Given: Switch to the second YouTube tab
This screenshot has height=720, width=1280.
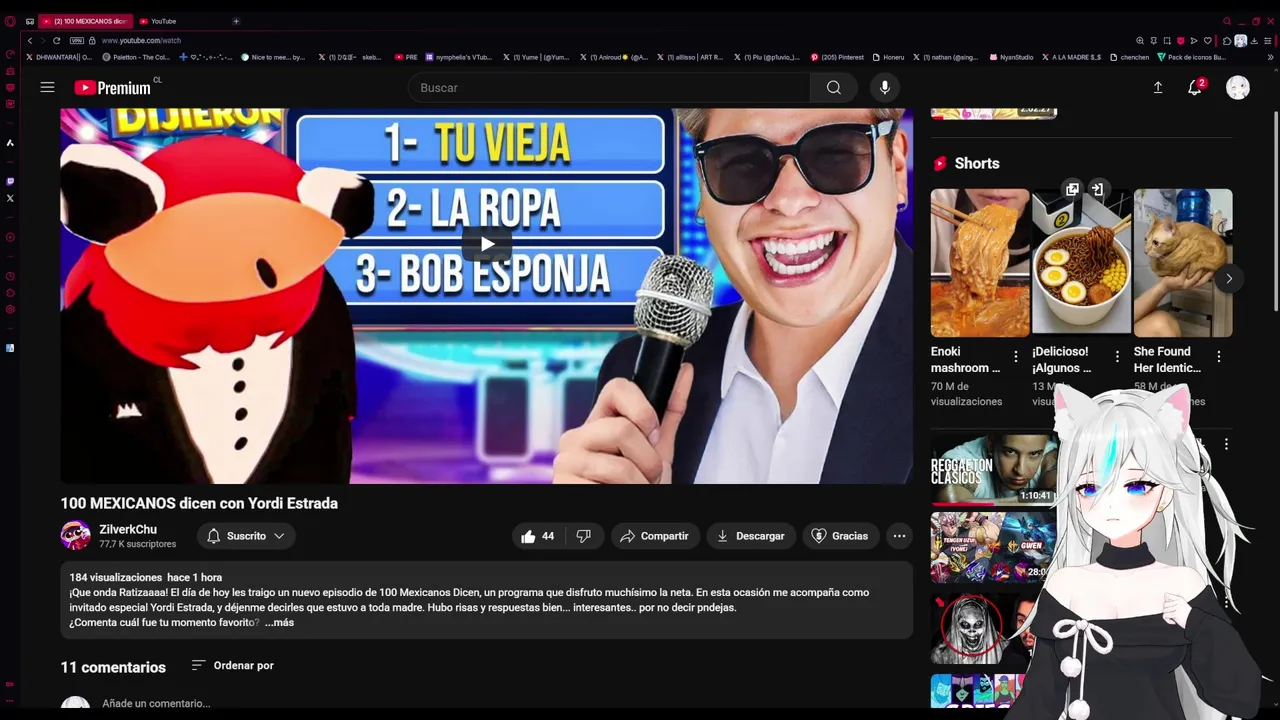Looking at the screenshot, I should [163, 21].
